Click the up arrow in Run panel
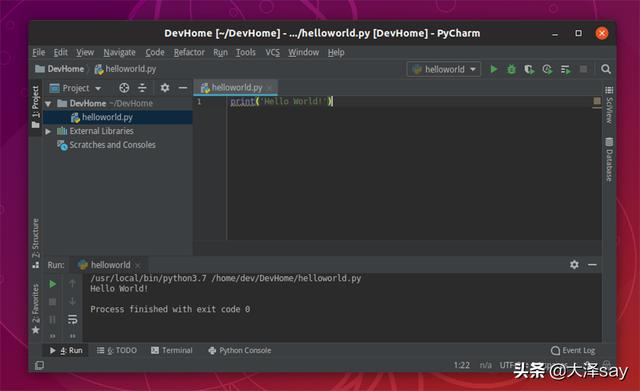 click(x=72, y=283)
